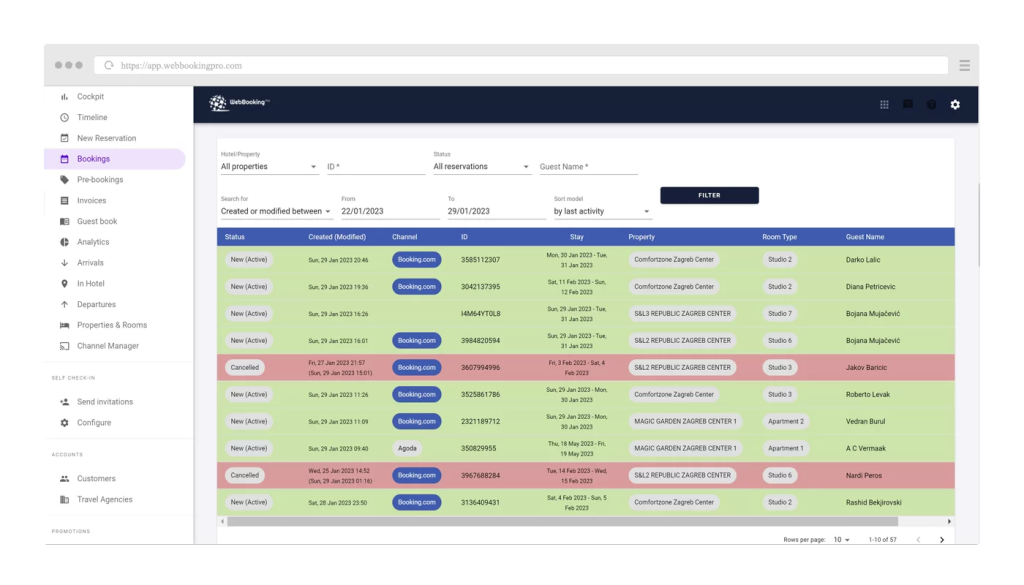This screenshot has height=585, width=1024.
Task: Select Channel Manager in sidebar
Action: pyautogui.click(x=107, y=346)
